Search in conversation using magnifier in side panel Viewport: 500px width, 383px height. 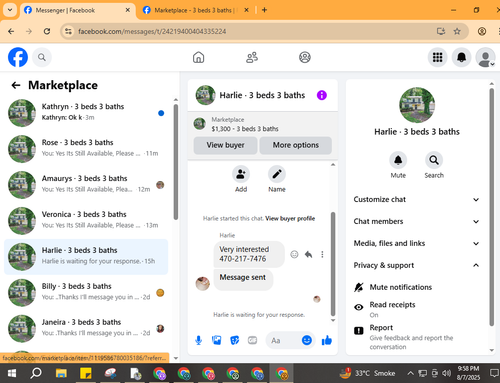coord(434,160)
